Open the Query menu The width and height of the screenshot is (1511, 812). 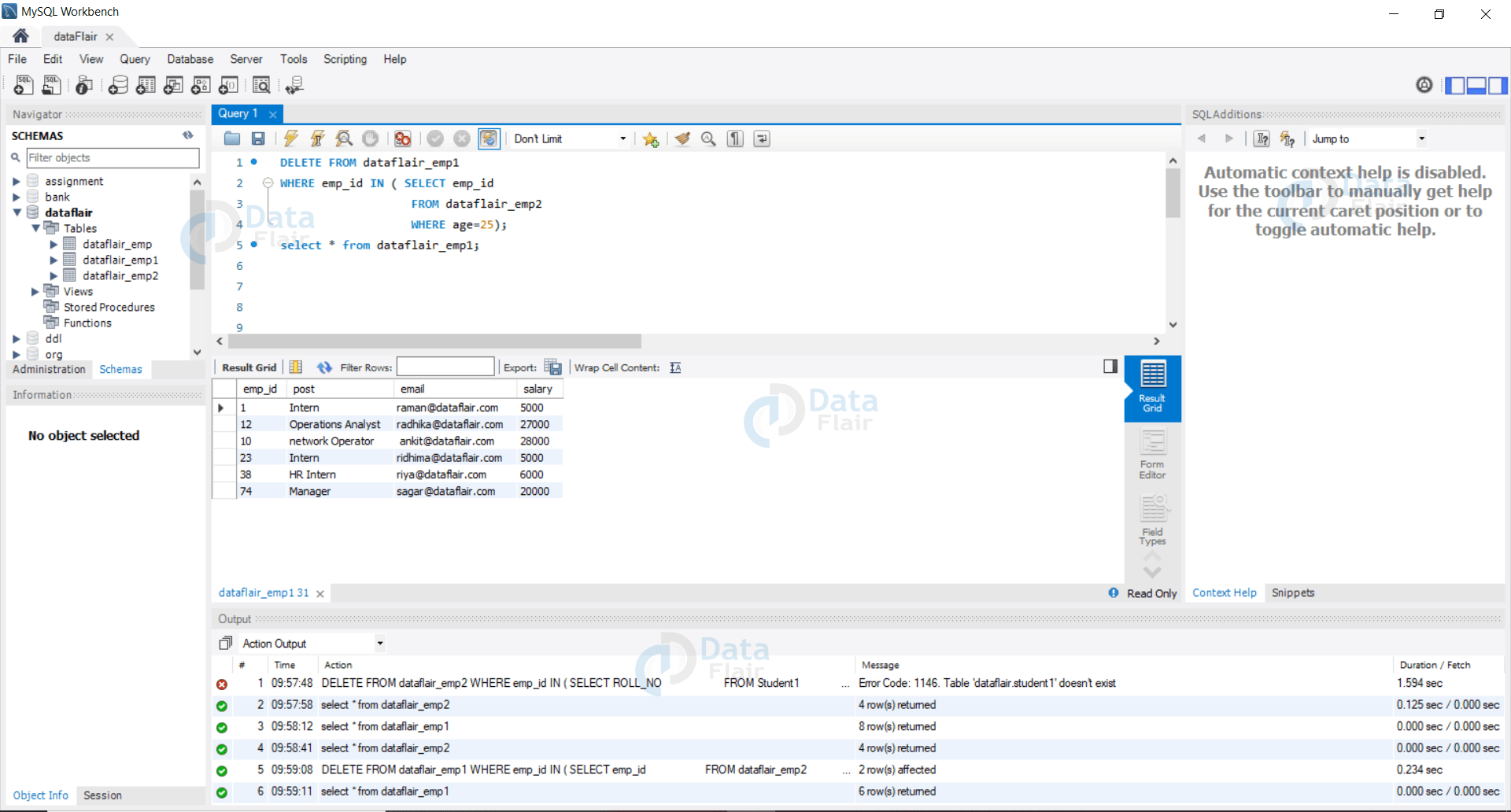click(x=135, y=59)
